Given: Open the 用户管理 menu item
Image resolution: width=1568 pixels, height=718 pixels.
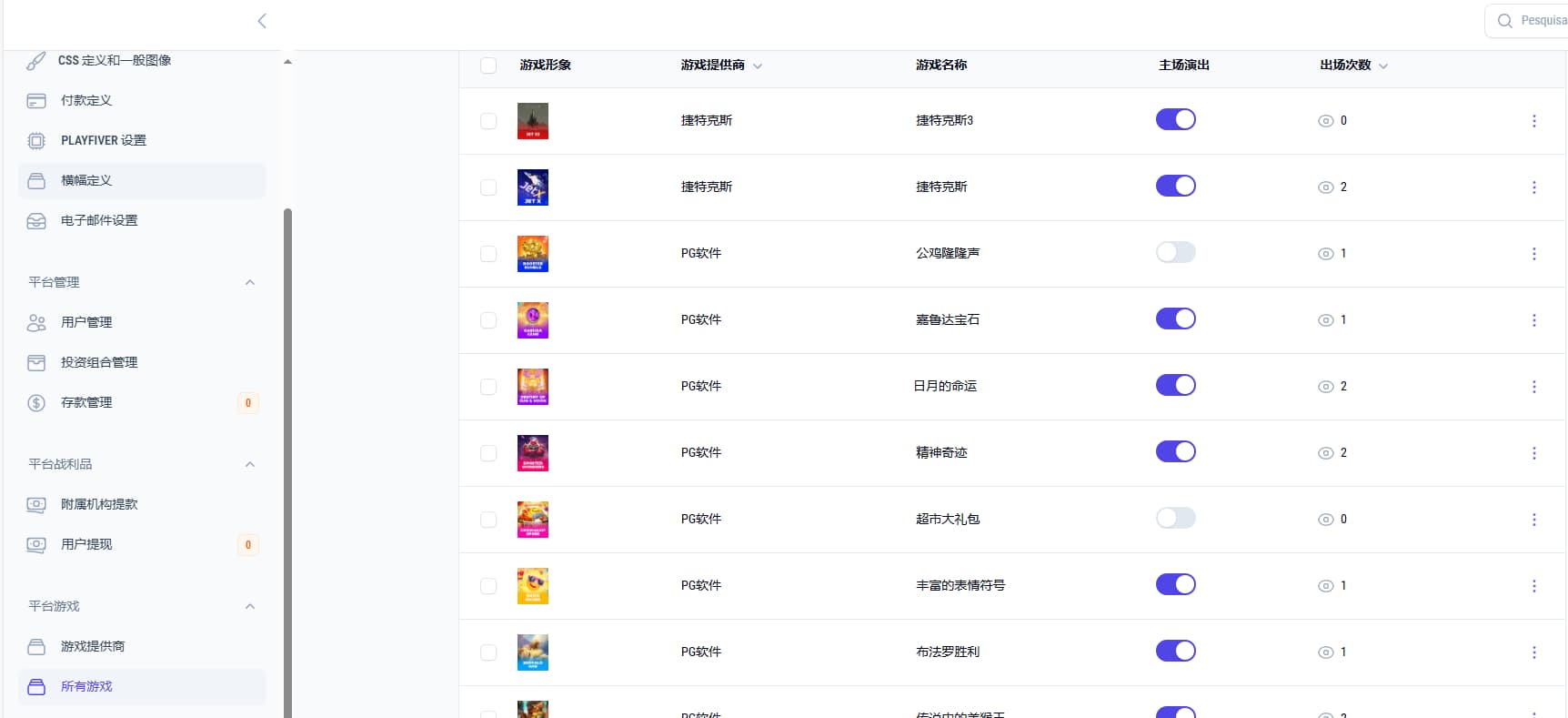Looking at the screenshot, I should point(86,322).
